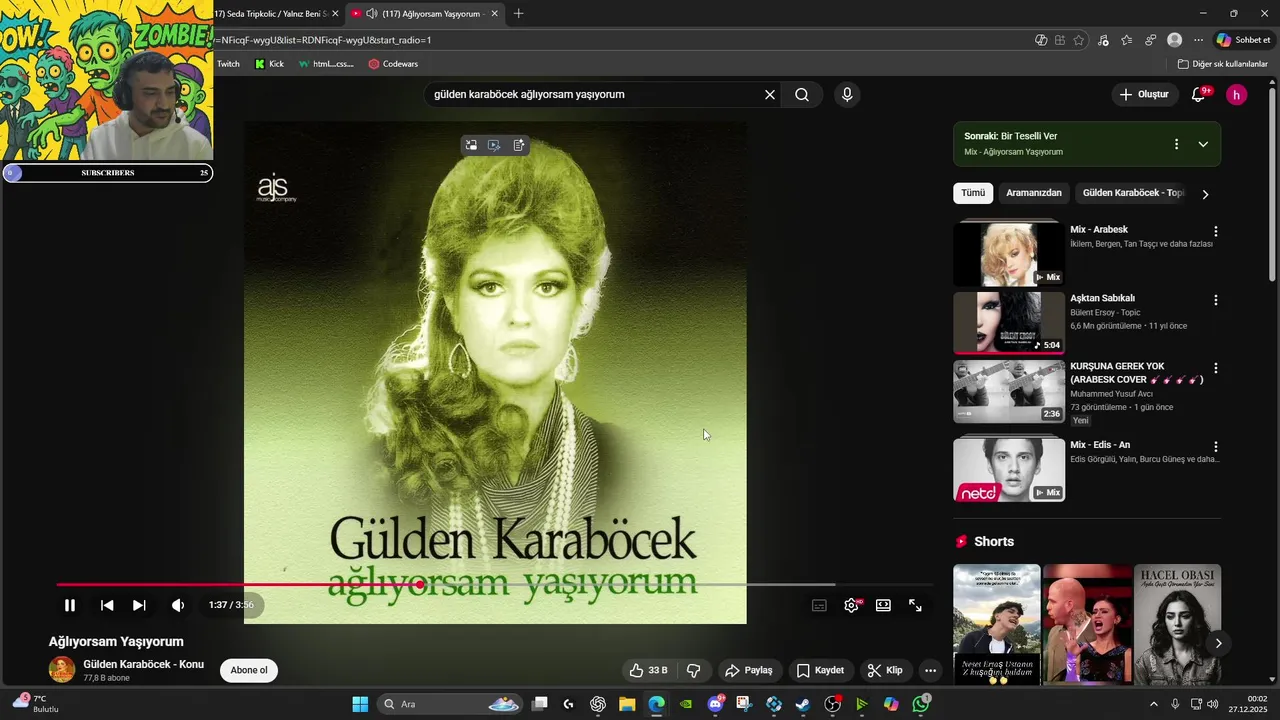Open more options for Mix - Arabesk
The height and width of the screenshot is (720, 1280).
coord(1216,231)
